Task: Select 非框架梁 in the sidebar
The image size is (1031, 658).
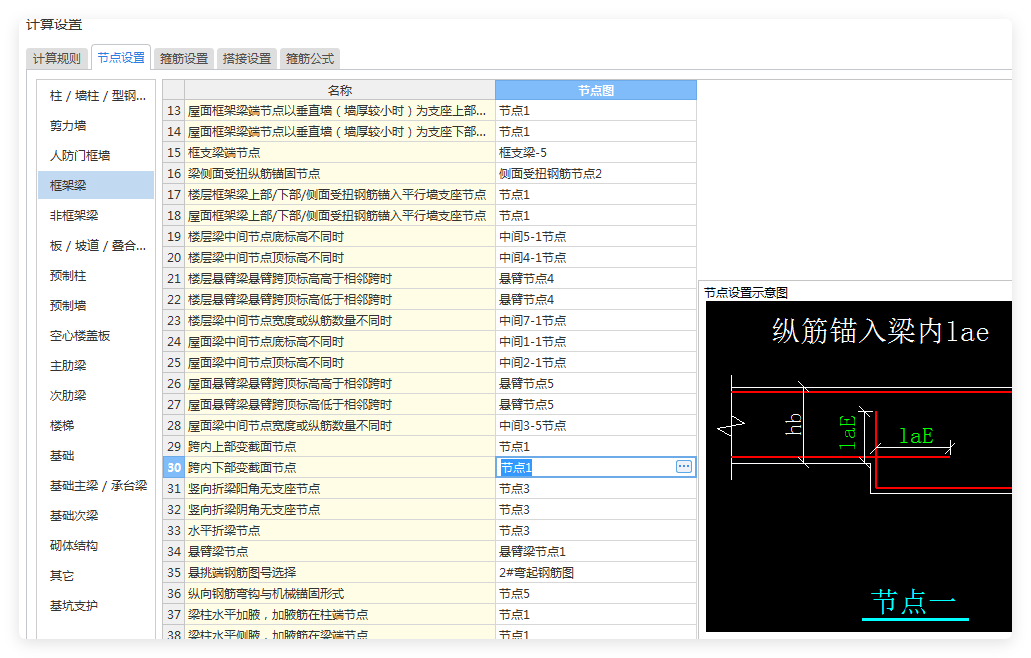Action: pos(96,216)
